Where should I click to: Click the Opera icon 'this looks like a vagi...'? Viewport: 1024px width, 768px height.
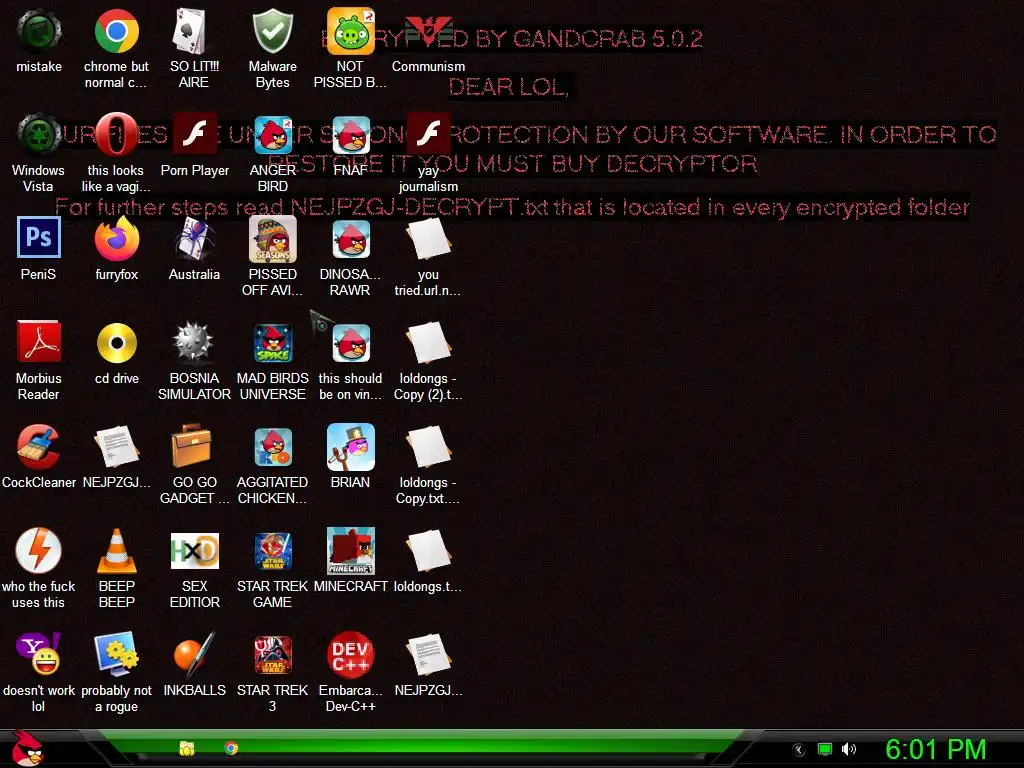(x=116, y=135)
